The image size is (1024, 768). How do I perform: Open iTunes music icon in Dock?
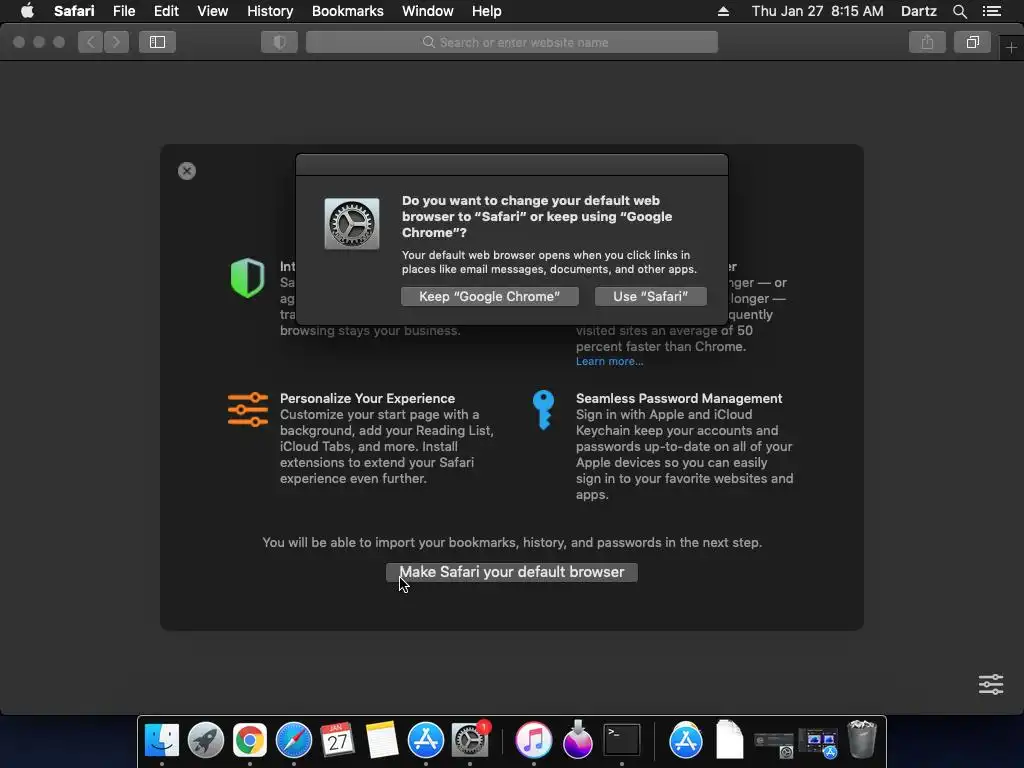pyautogui.click(x=534, y=741)
